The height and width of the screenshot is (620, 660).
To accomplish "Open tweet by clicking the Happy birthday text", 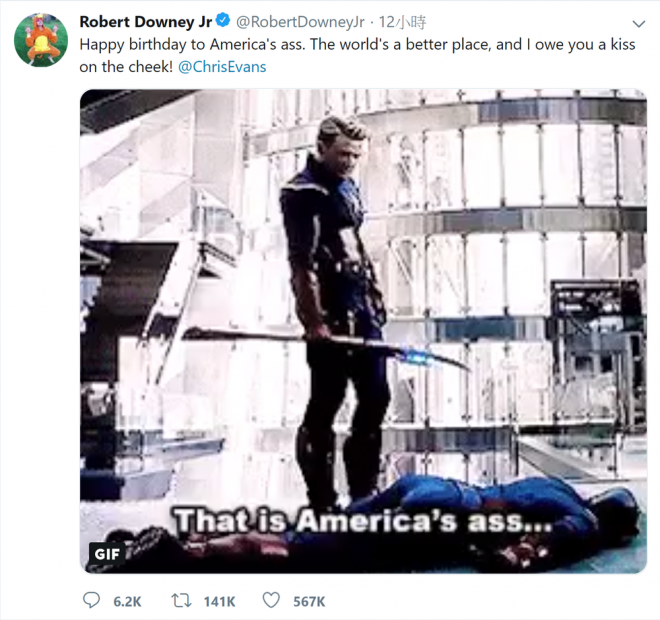I will coord(357,45).
